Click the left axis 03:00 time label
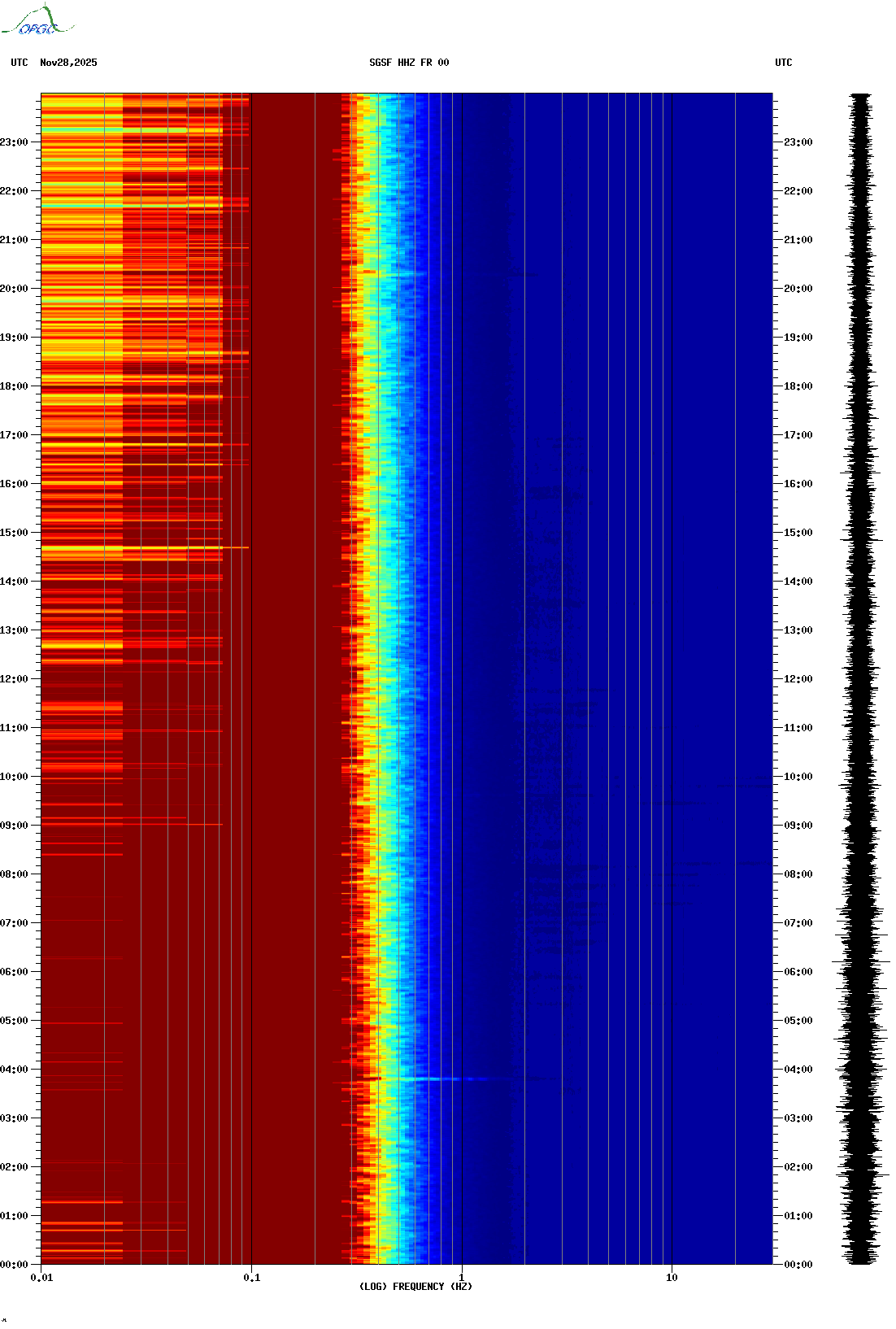896x1329 pixels. (14, 1118)
